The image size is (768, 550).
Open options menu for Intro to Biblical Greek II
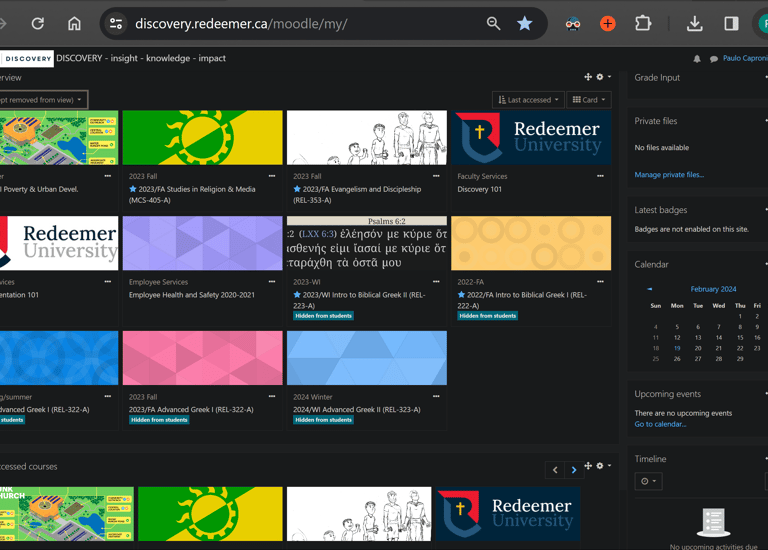coord(436,282)
